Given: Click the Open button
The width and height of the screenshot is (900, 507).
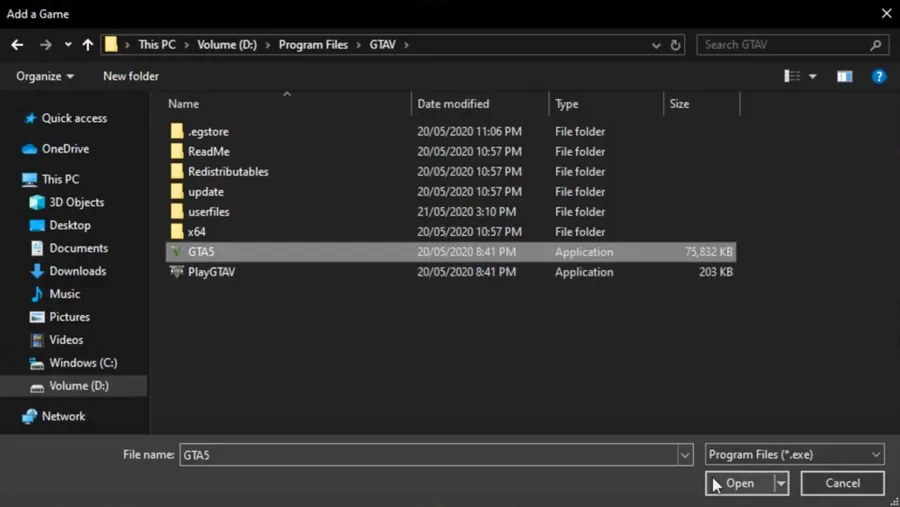Looking at the screenshot, I should pyautogui.click(x=740, y=483).
